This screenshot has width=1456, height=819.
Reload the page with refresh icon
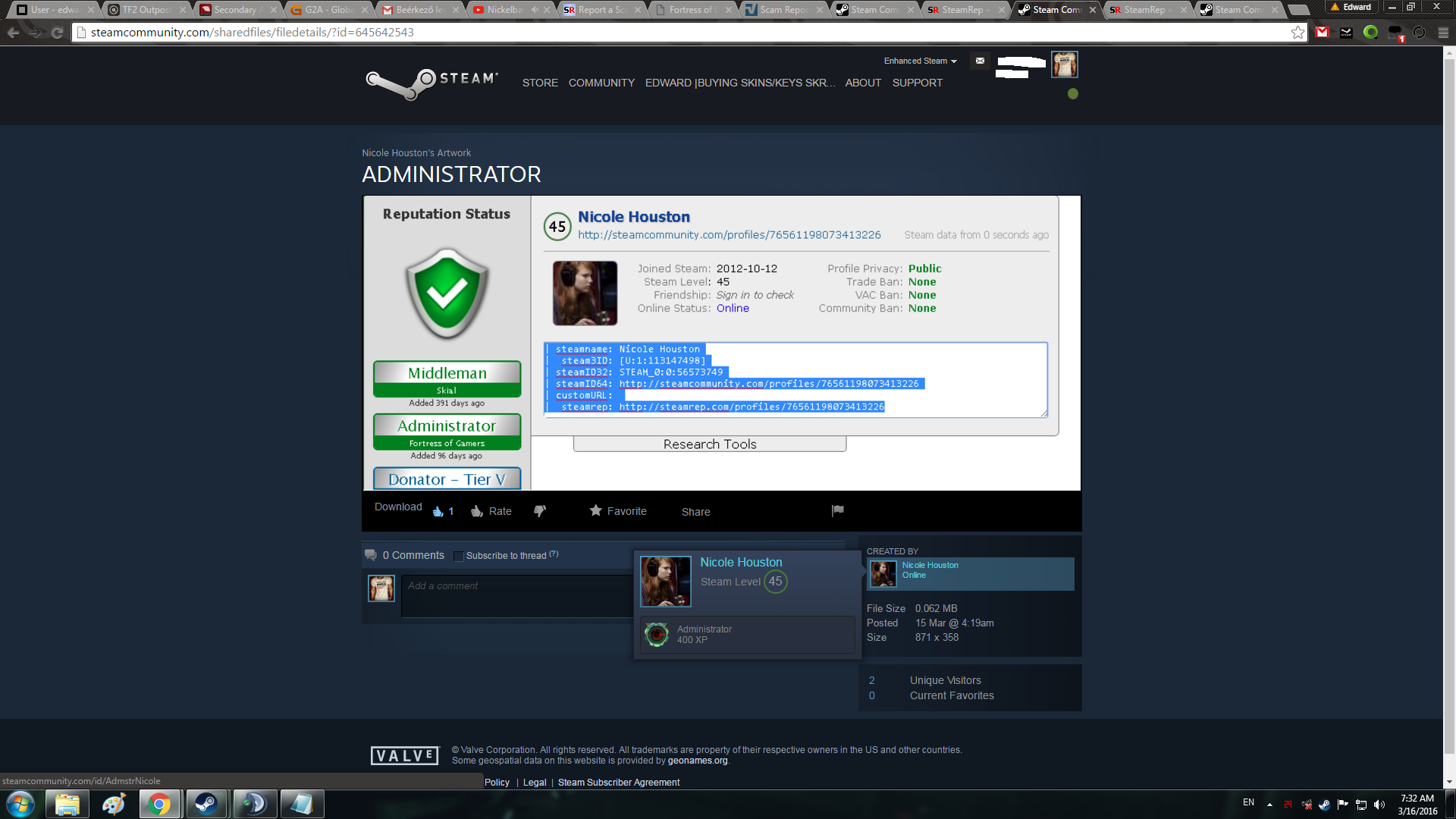click(57, 33)
